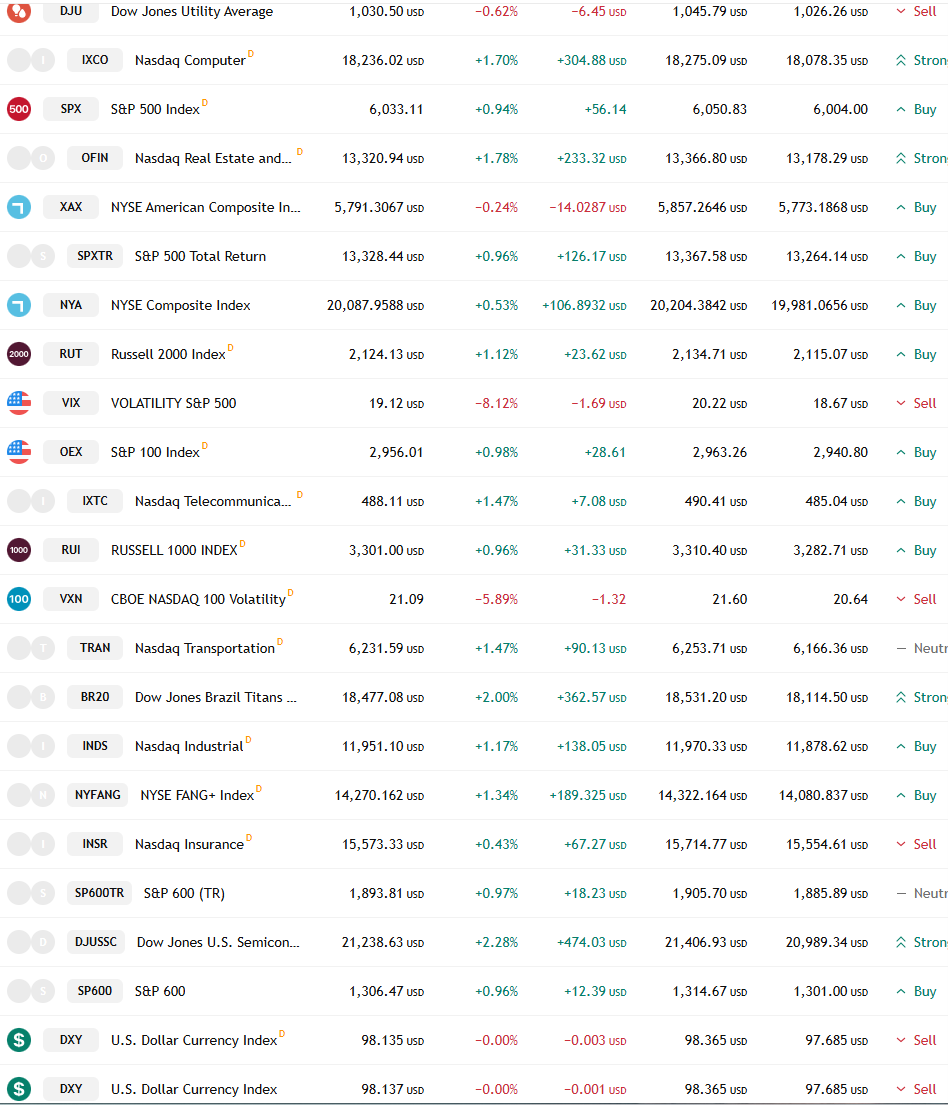Viewport: 948px width, 1105px height.
Task: Click the NYA price 20,087.9588 USD
Action: pos(375,305)
